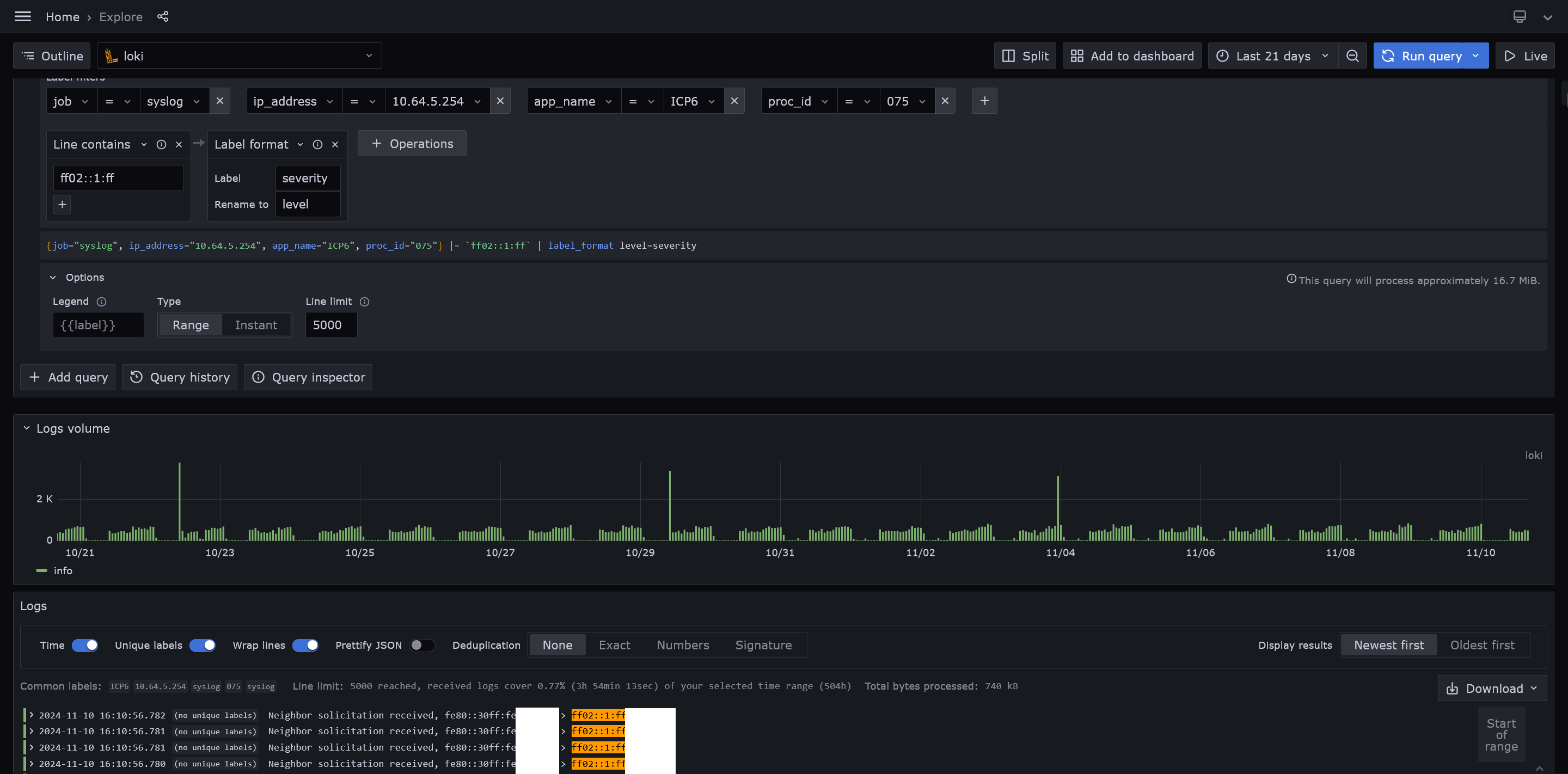Image resolution: width=1568 pixels, height=774 pixels.
Task: Click the Add to dashboard button
Action: pyautogui.click(x=1131, y=56)
